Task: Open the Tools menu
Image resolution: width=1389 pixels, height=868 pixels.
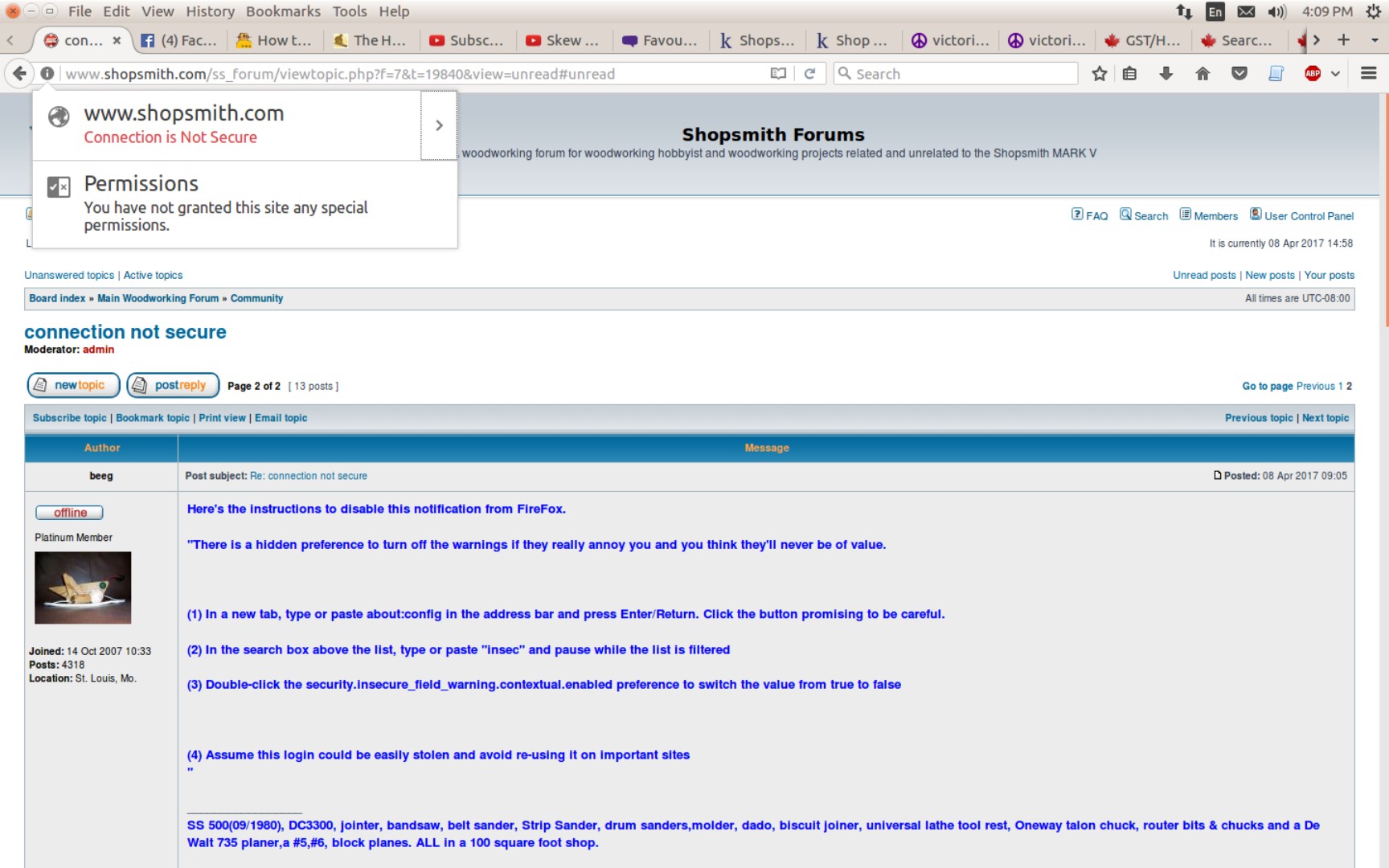Action: click(x=350, y=11)
